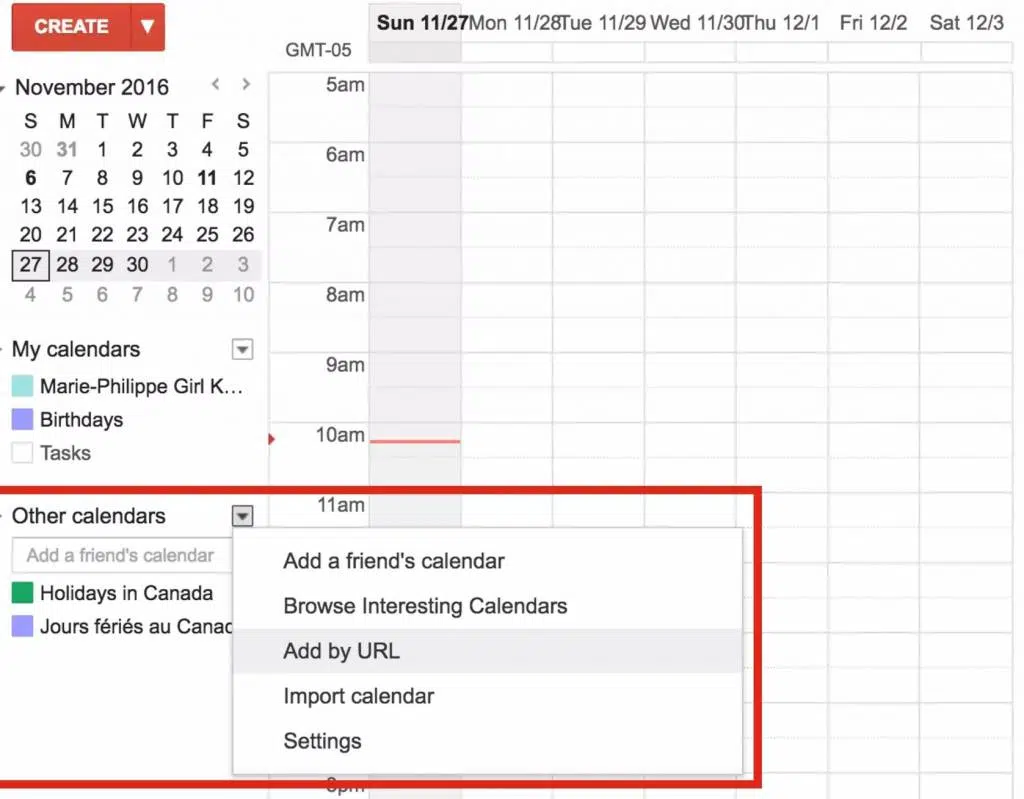Select November 27 in mini calendar
1024x799 pixels.
pos(31,265)
